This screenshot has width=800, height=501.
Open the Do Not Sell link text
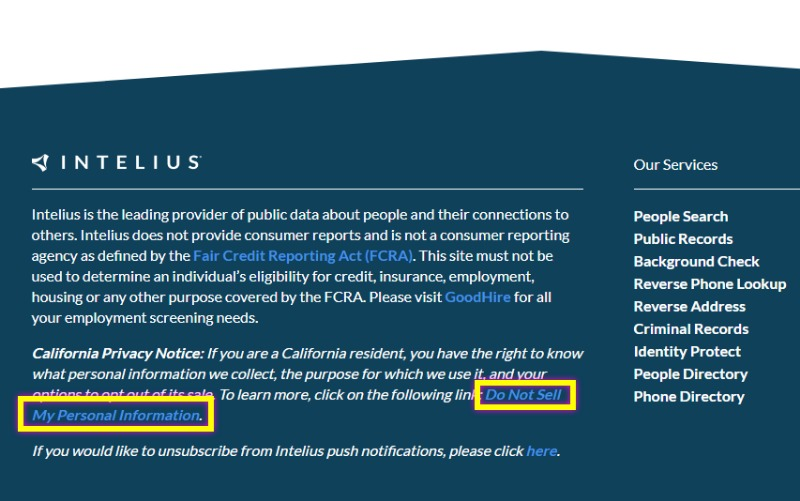coord(523,395)
